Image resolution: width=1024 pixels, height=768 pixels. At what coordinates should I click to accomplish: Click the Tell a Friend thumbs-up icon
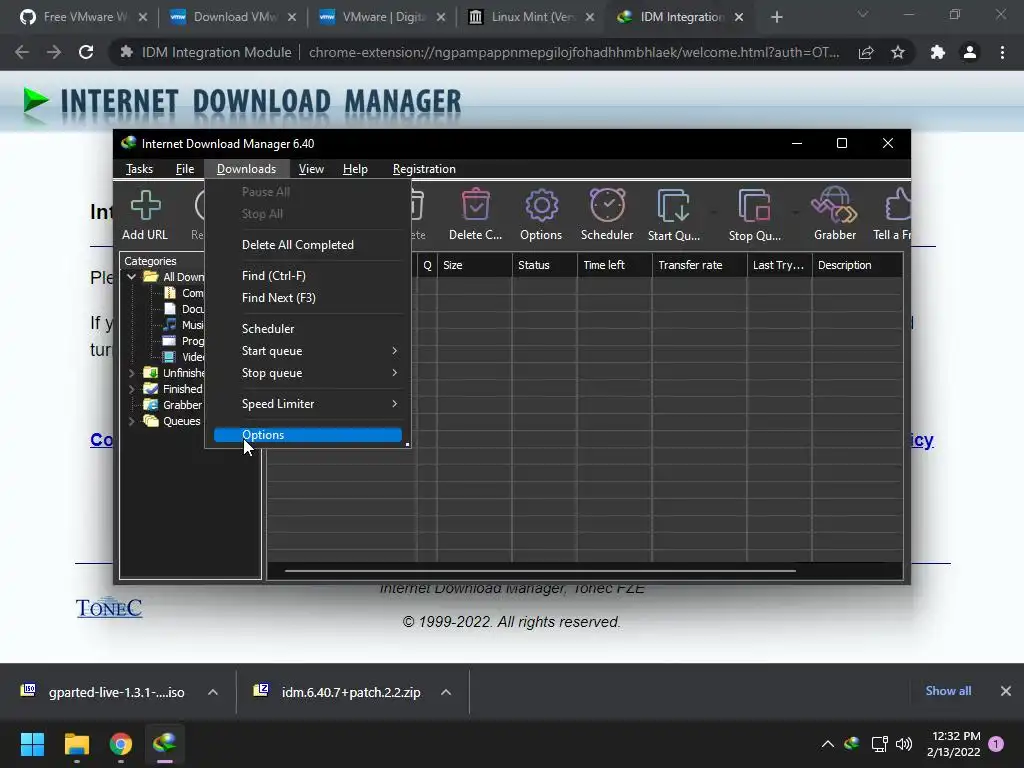(893, 215)
